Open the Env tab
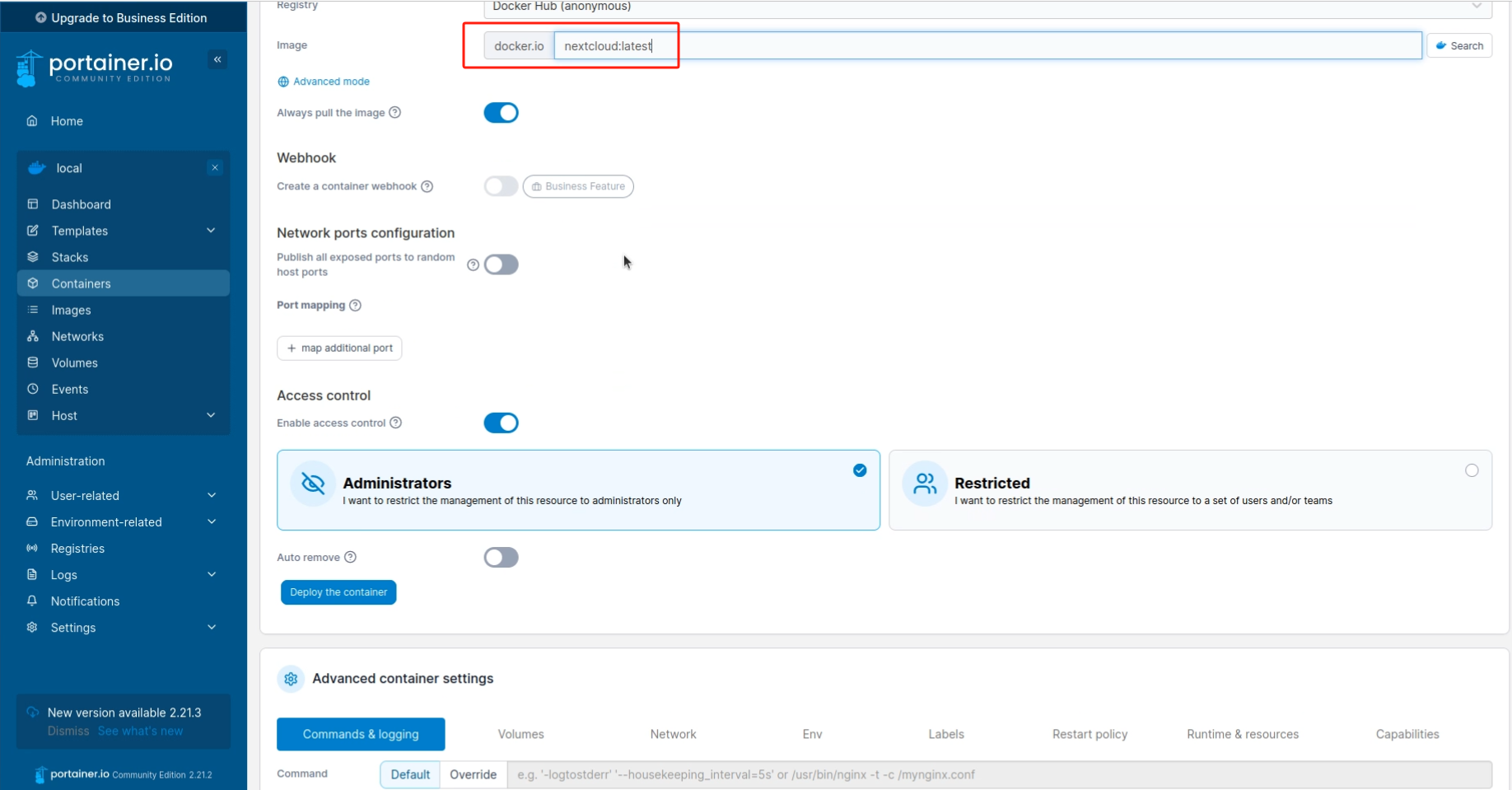 pos(812,734)
